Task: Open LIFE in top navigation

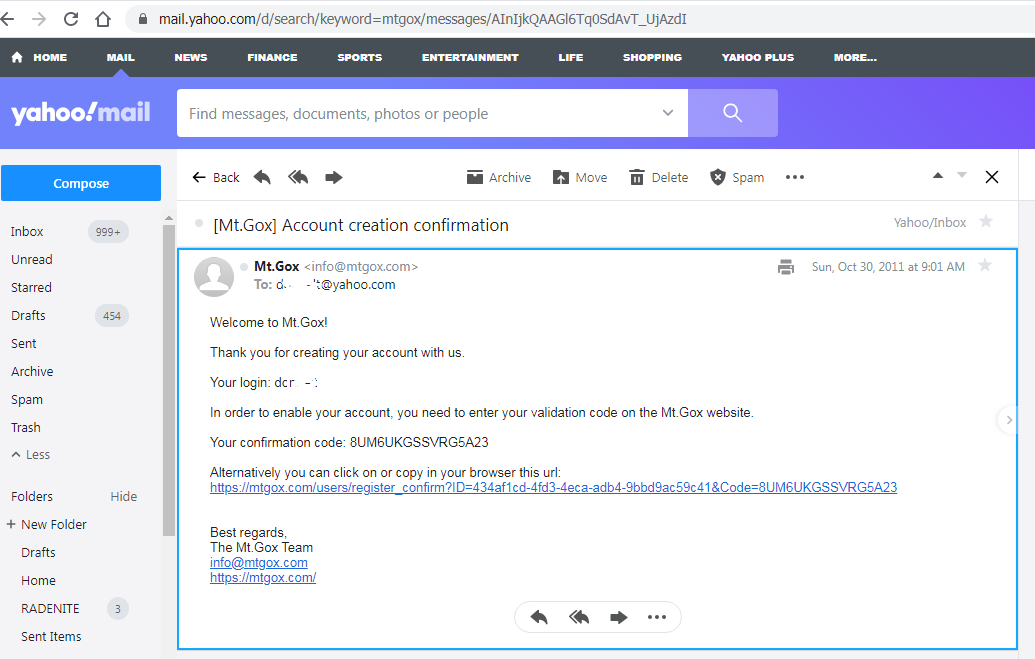Action: pyautogui.click(x=570, y=57)
